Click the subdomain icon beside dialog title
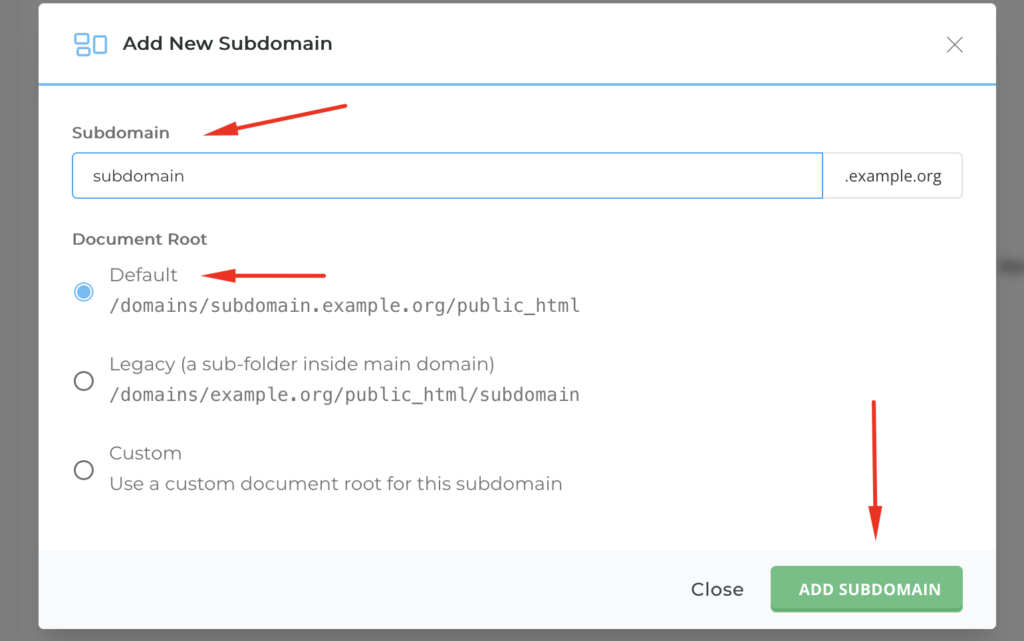 coord(91,44)
